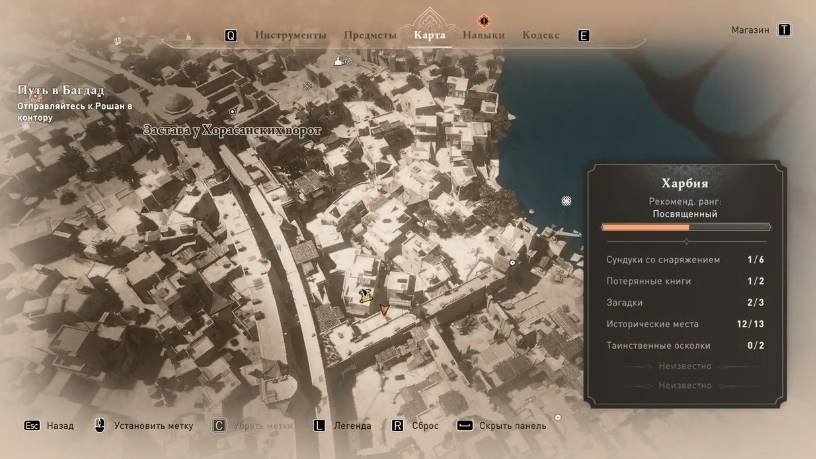Click the Рекоменд. ранг label
The width and height of the screenshot is (816, 459).
(685, 201)
